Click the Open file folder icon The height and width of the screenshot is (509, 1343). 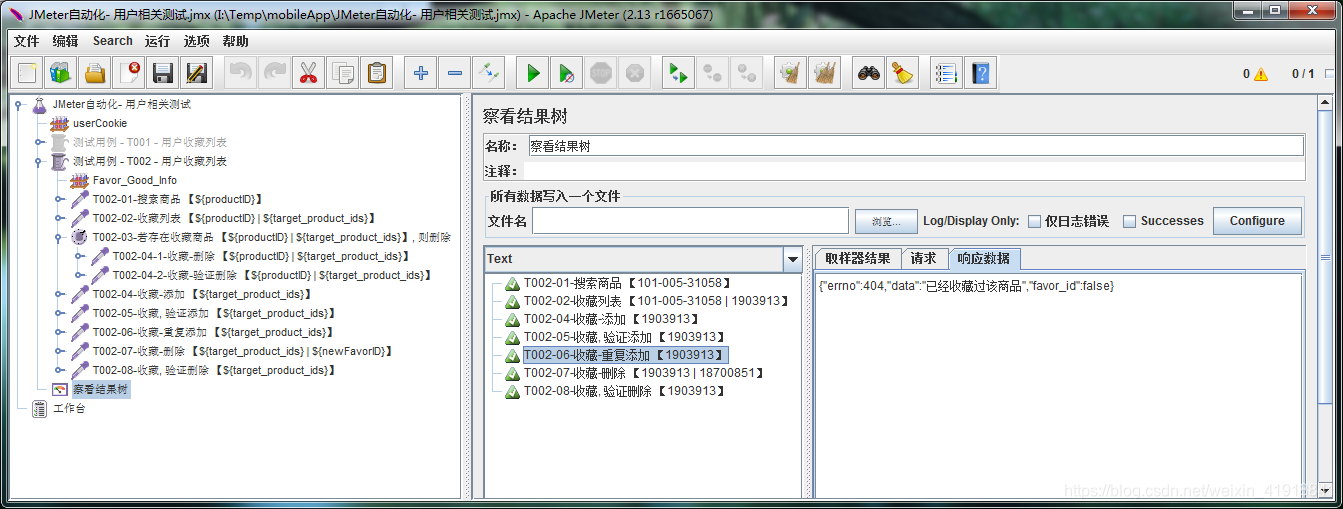point(95,73)
